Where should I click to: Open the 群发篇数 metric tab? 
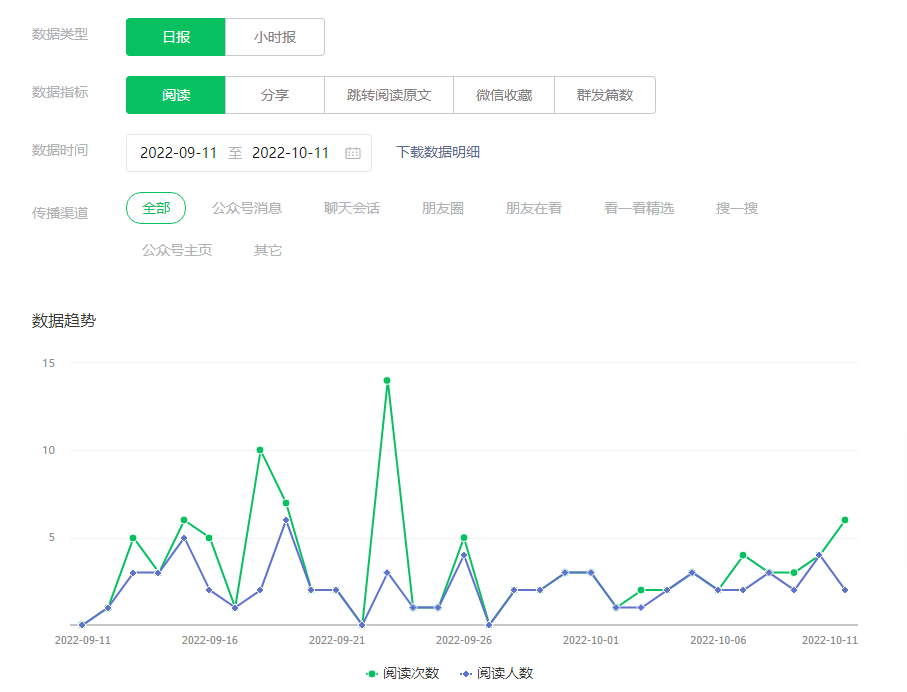click(605, 95)
